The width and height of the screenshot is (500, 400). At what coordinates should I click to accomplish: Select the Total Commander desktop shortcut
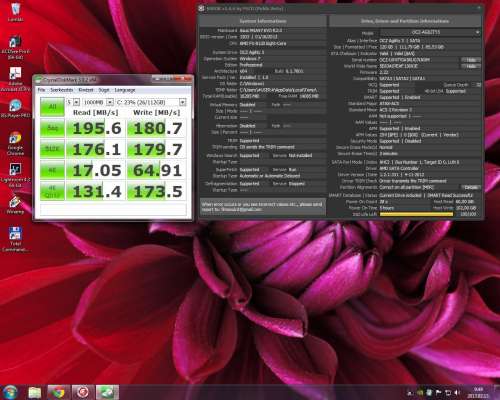(15, 239)
